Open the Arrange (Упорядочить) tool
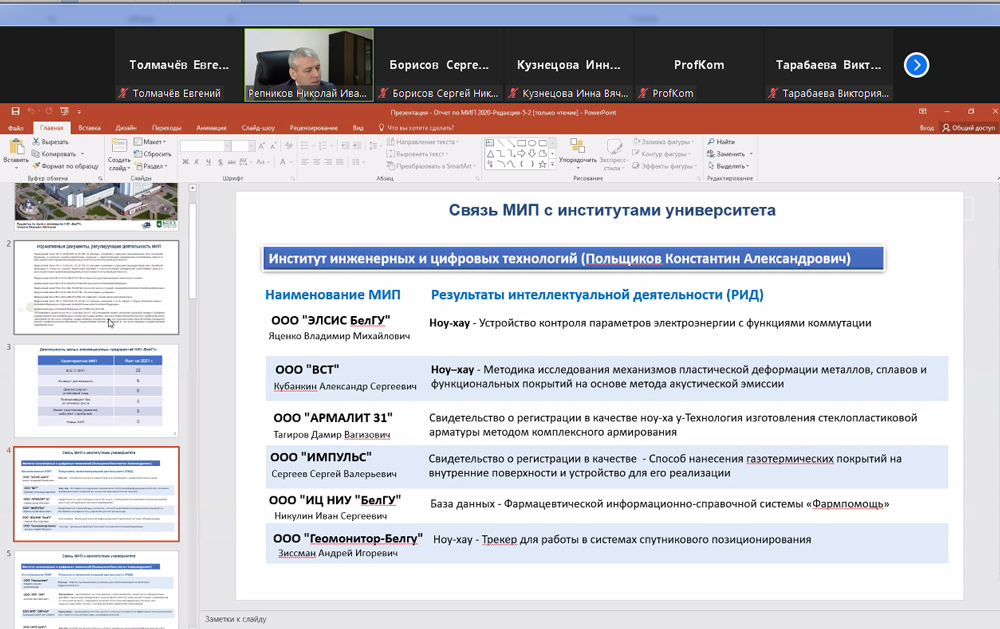Image resolution: width=1000 pixels, height=629 pixels. pos(577,150)
